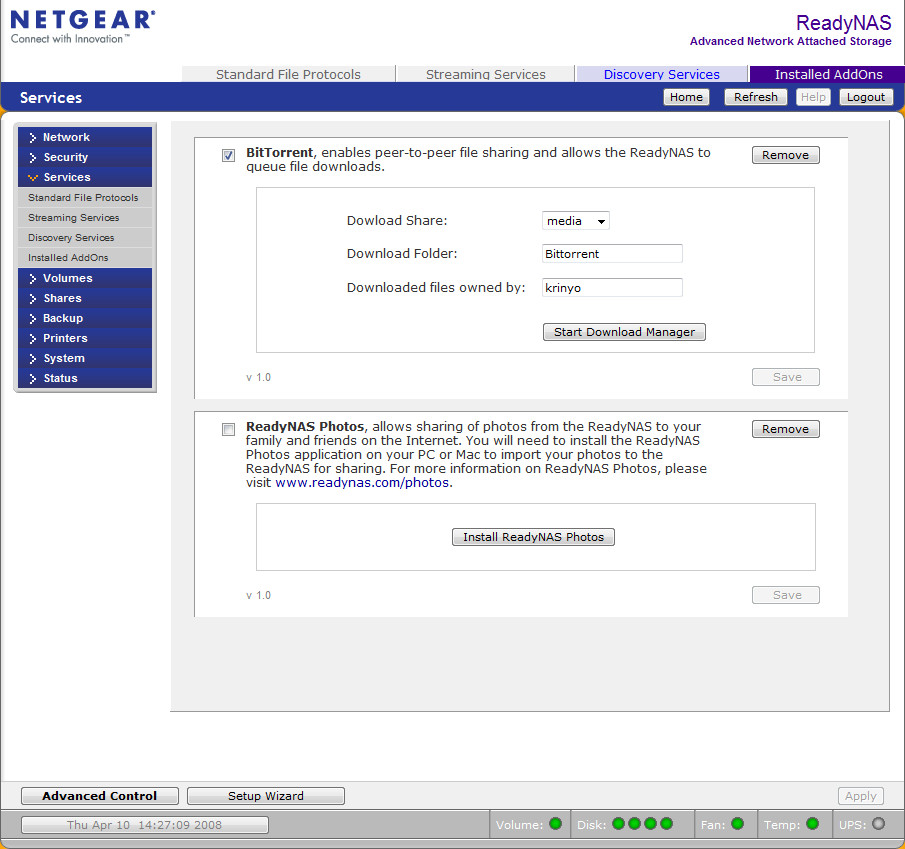Screen dimensions: 905x849
Task: Open Streaming Services in sidebar
Action: (x=85, y=218)
